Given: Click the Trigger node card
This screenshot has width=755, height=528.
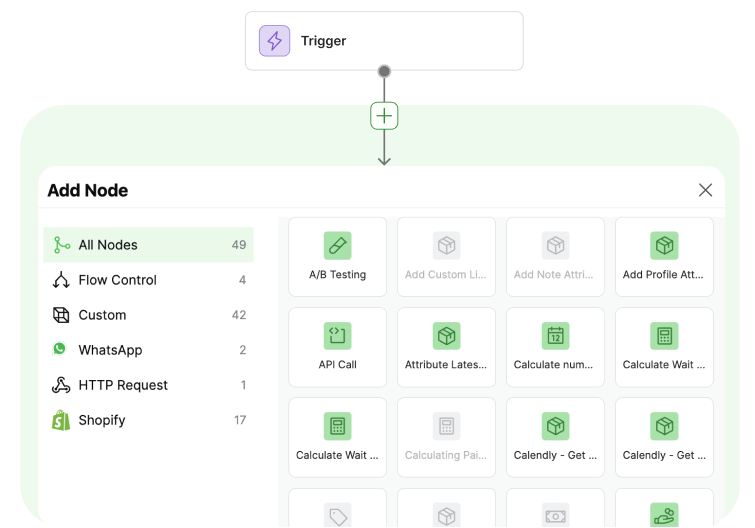Looking at the screenshot, I should click(384, 41).
